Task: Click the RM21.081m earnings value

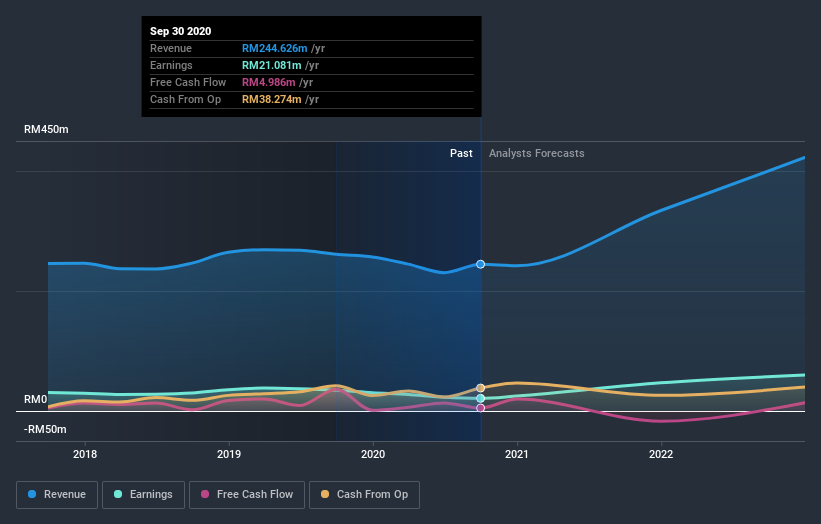Action: pos(271,65)
